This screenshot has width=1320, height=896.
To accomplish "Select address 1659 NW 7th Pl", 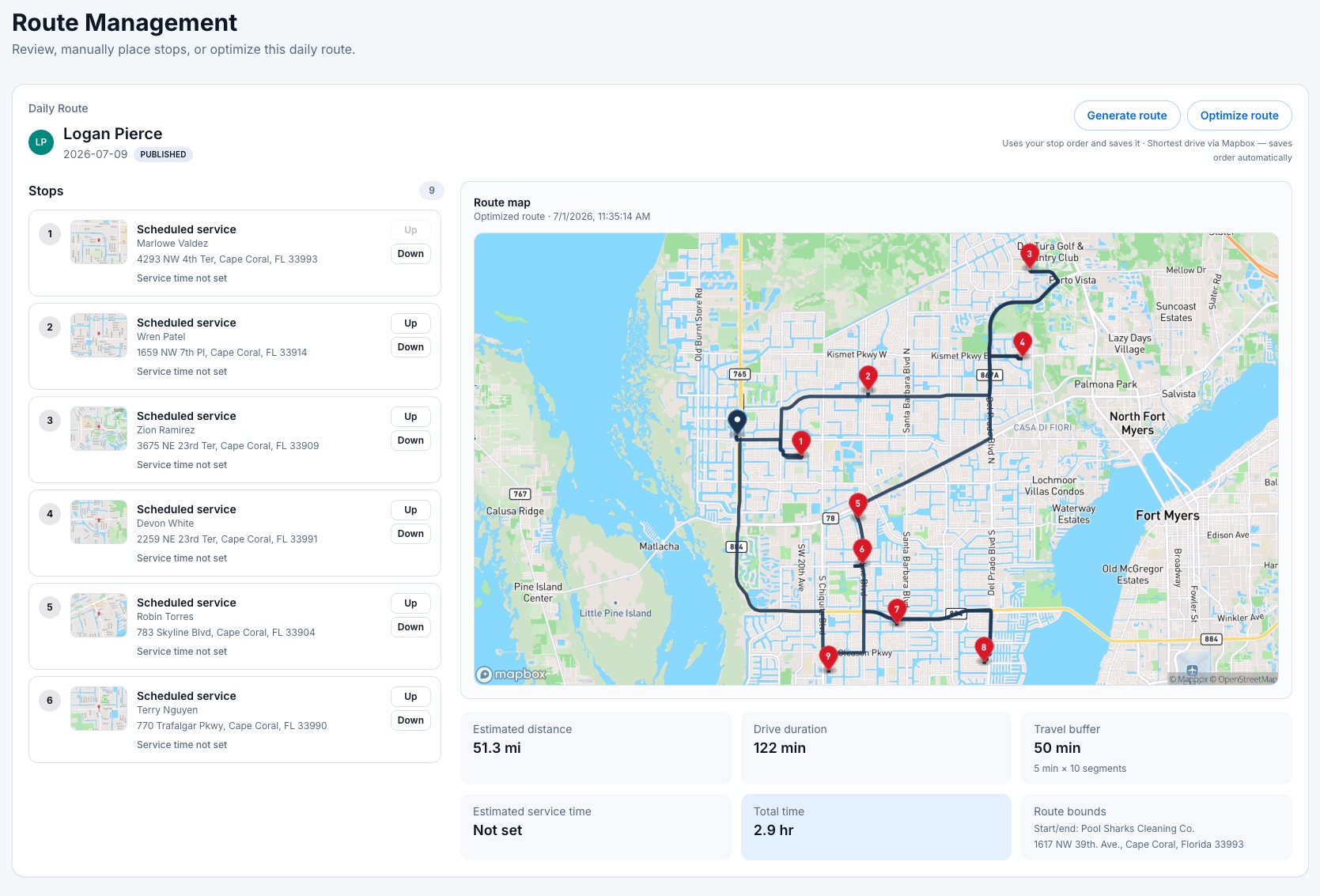I will 221,353.
